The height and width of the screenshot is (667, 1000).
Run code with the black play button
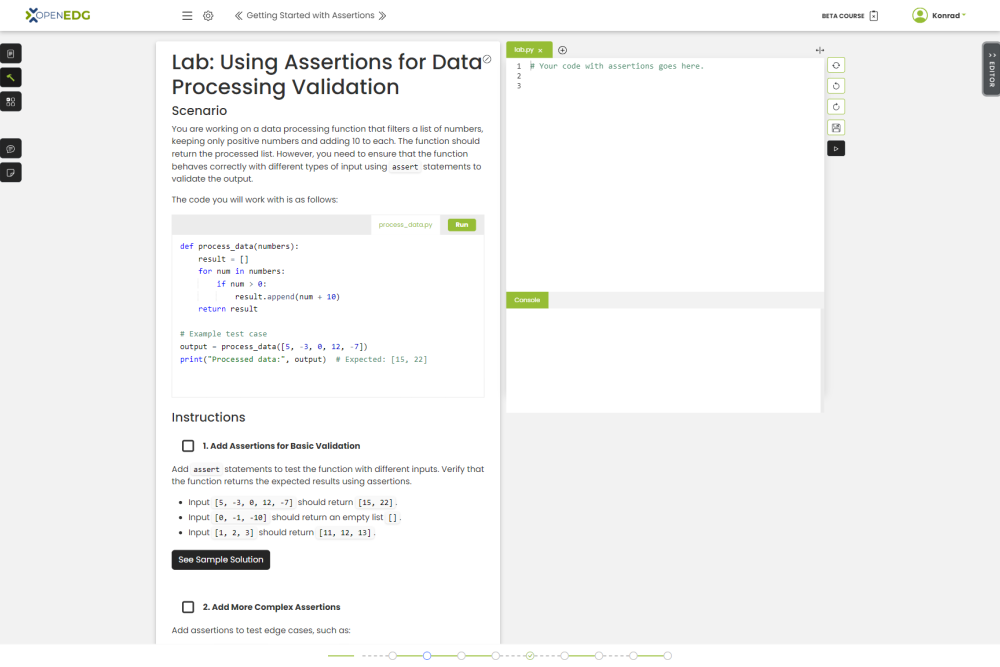(836, 148)
